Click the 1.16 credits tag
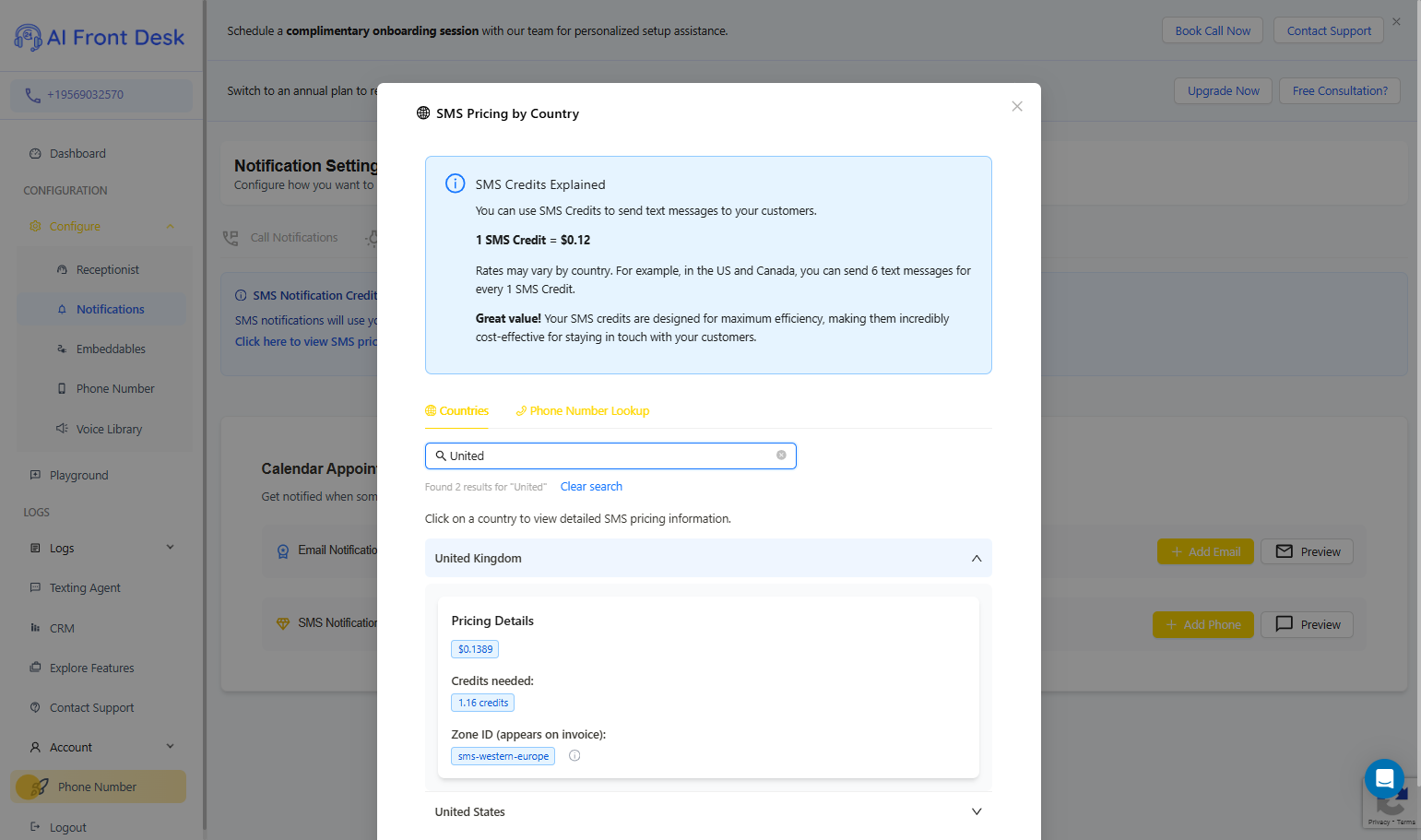1421x840 pixels. [482, 703]
